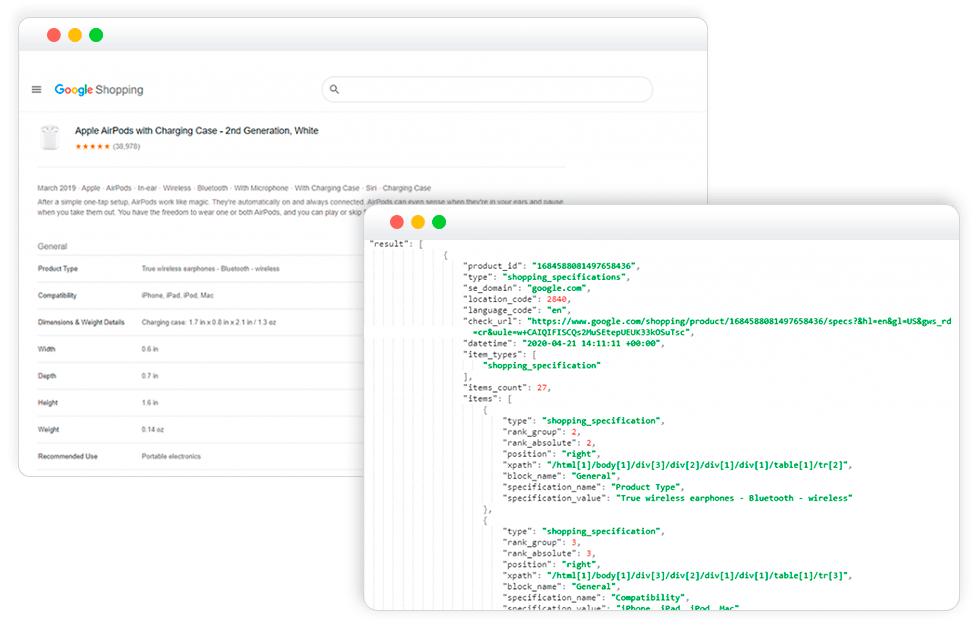The height and width of the screenshot is (625, 975).
Task: Click the product_id value in JSON
Action: pos(585,266)
